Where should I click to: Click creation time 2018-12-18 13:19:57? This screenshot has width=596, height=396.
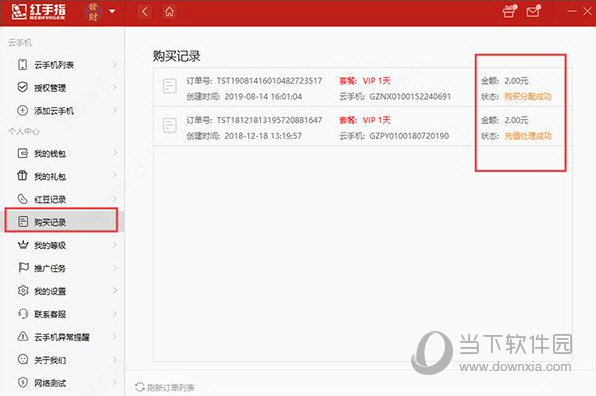tap(263, 136)
